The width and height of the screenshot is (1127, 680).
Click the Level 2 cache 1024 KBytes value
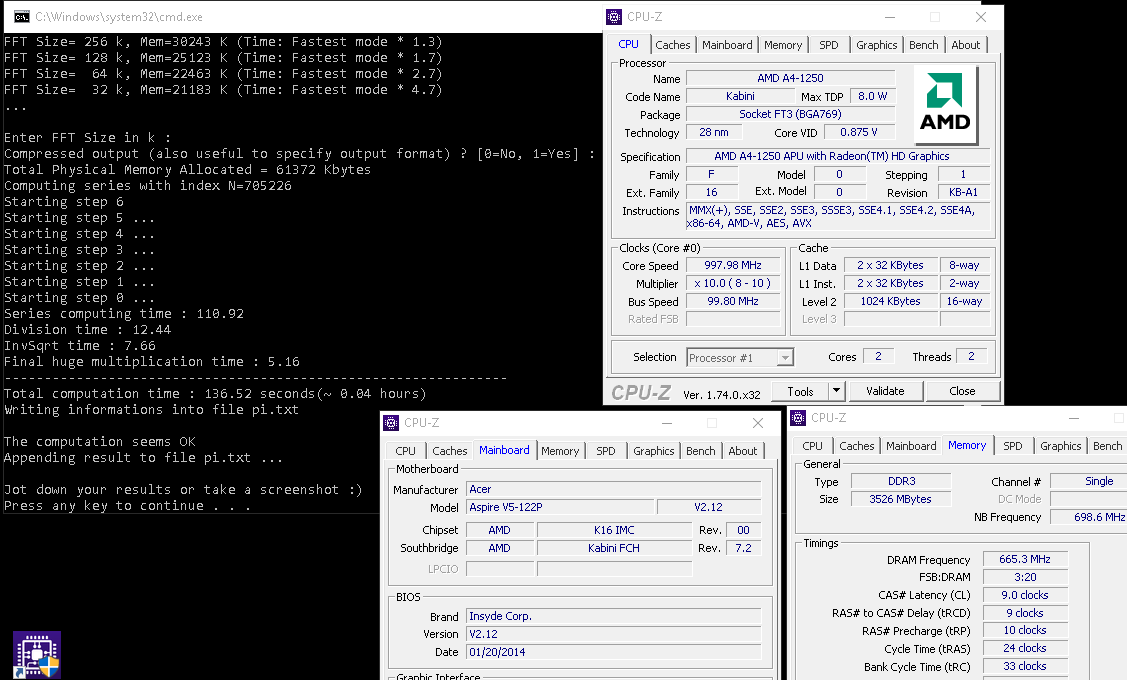point(891,301)
